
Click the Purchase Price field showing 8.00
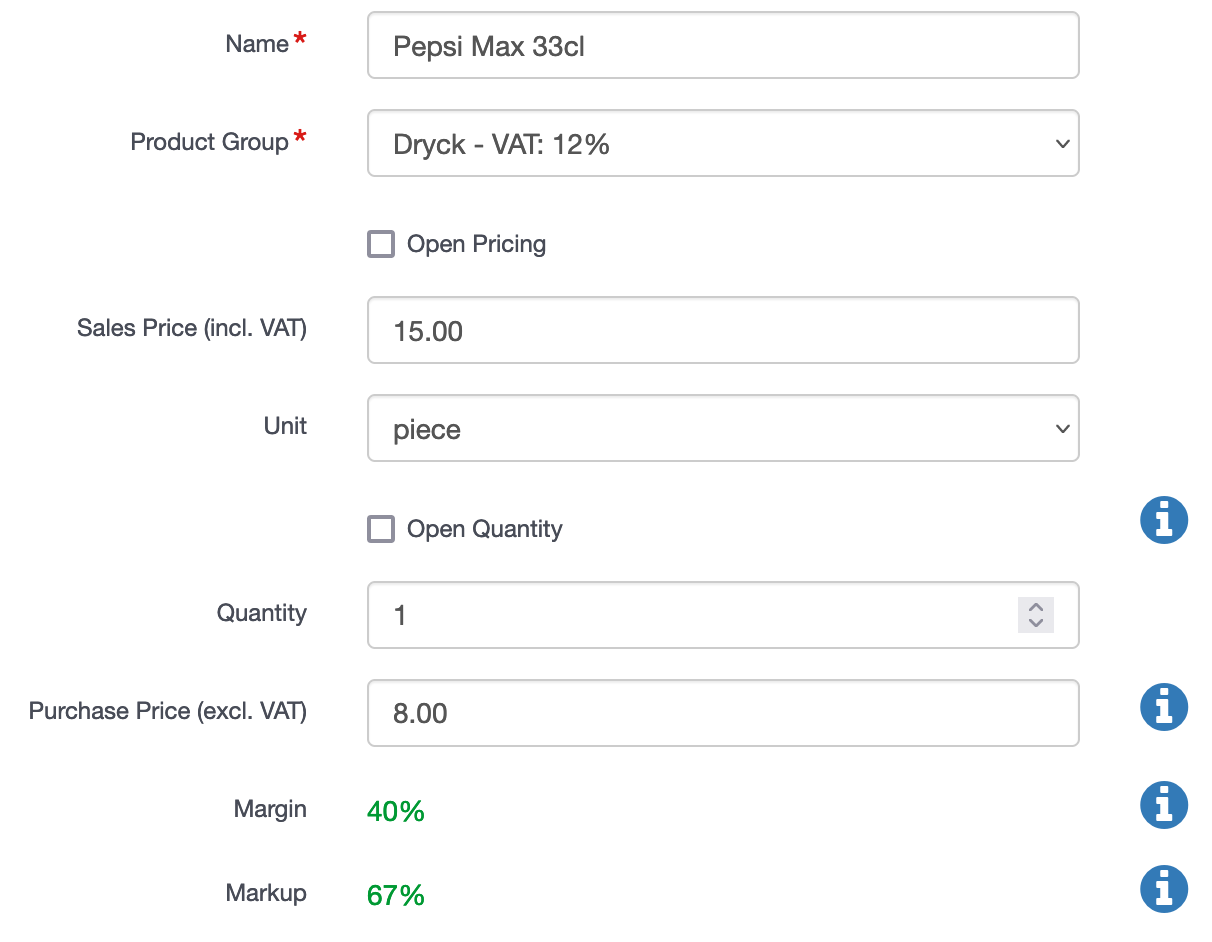(723, 713)
